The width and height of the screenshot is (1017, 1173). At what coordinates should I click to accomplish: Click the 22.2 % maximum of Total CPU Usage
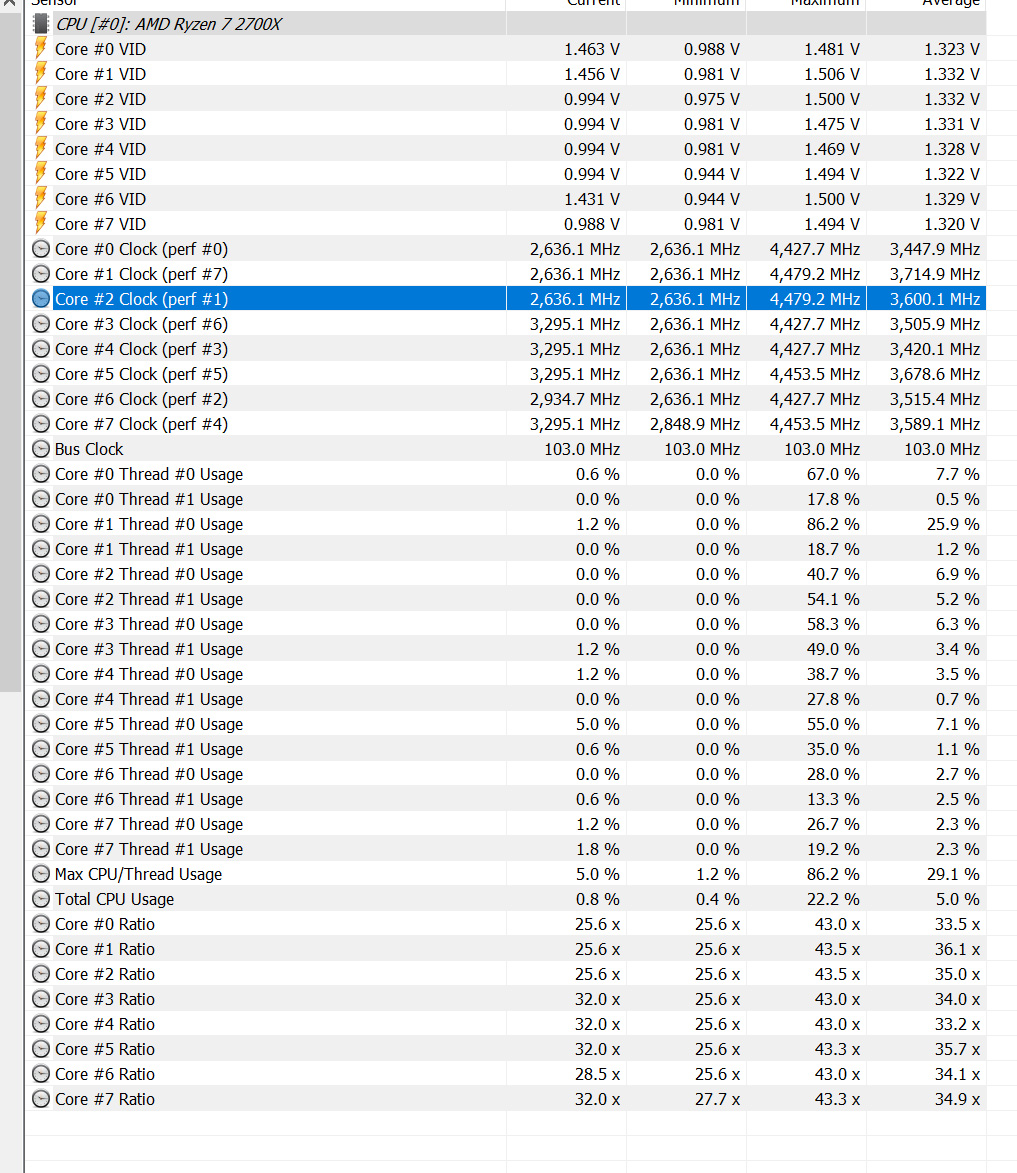[833, 898]
